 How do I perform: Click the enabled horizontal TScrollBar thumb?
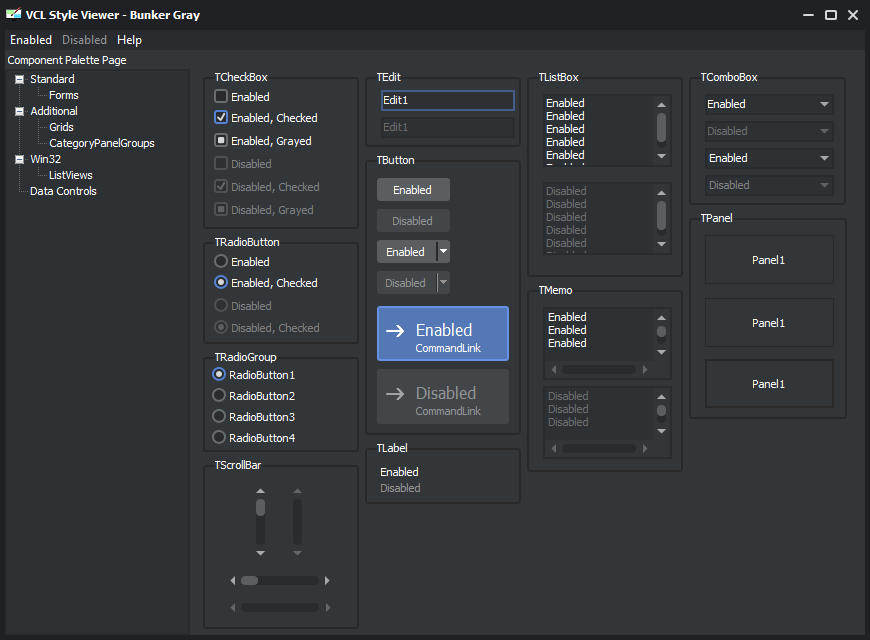[x=250, y=581]
